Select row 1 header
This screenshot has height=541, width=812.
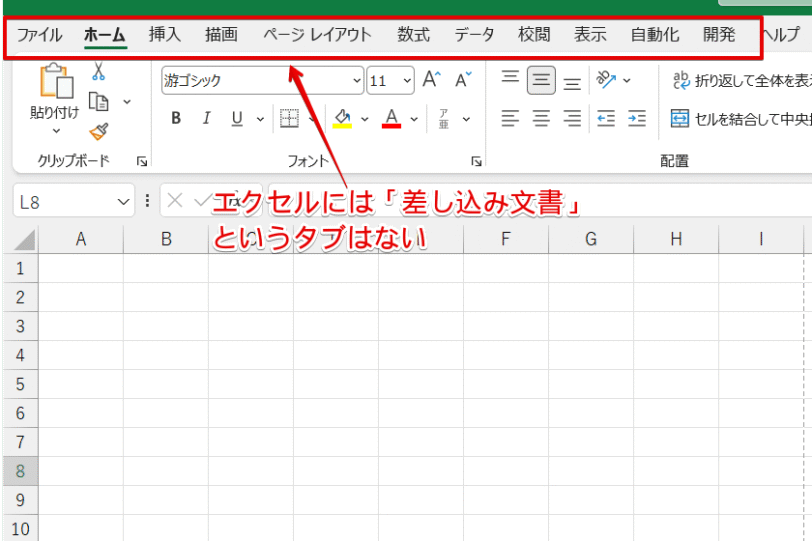(20, 269)
